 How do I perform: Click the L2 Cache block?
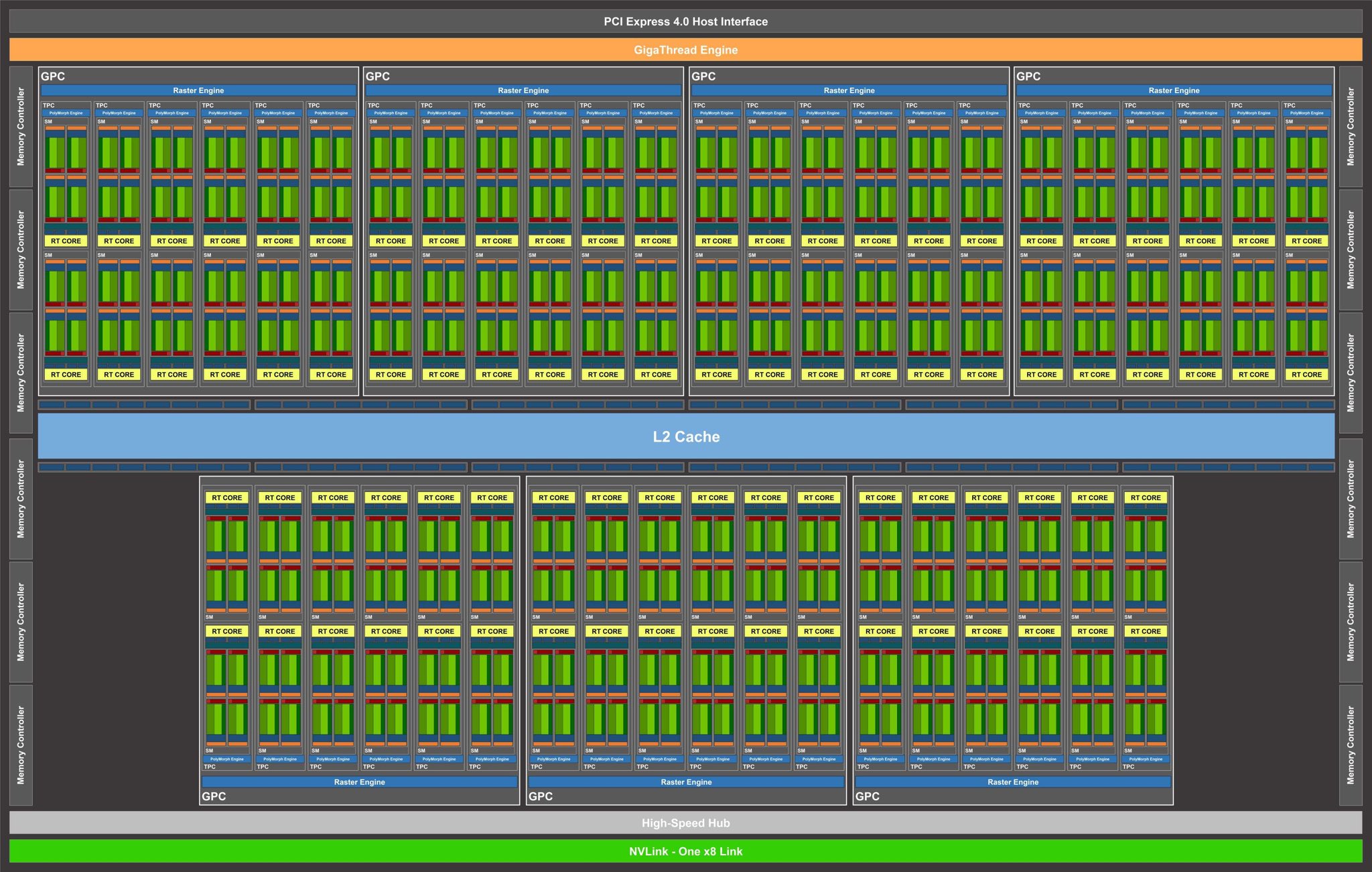coord(685,436)
